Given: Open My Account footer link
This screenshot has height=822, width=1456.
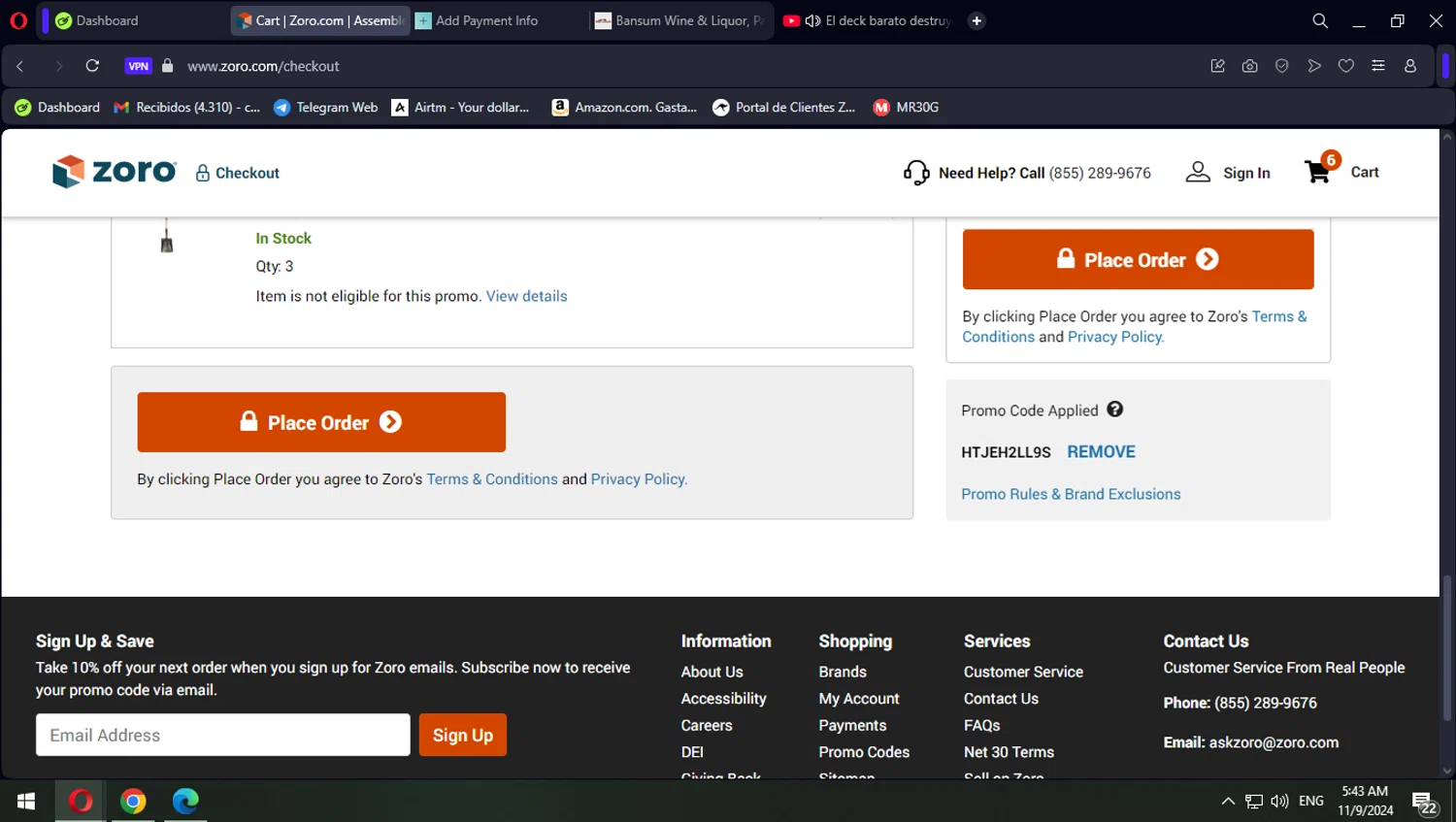Looking at the screenshot, I should (x=859, y=699).
